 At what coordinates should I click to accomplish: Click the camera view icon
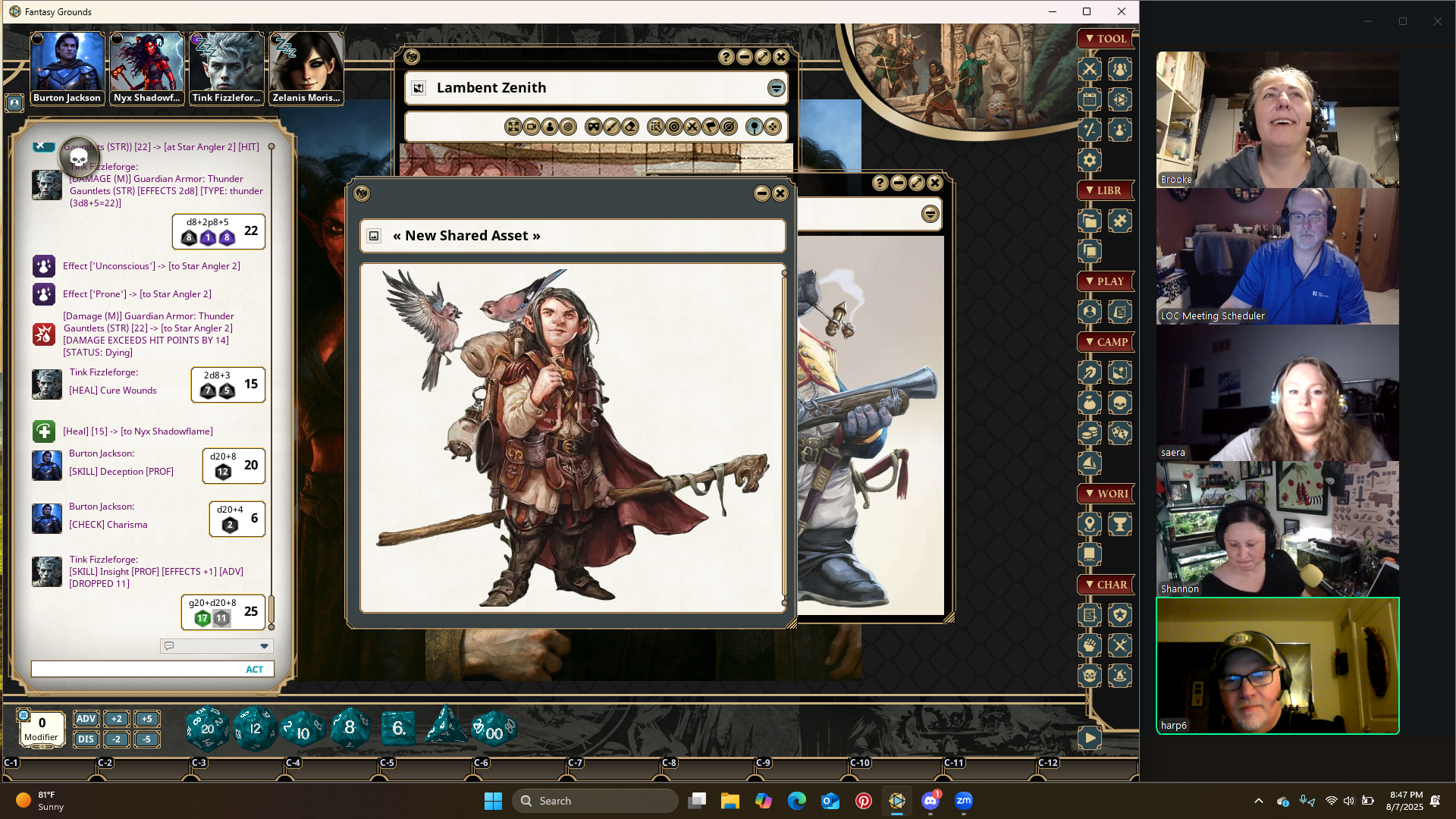(532, 127)
